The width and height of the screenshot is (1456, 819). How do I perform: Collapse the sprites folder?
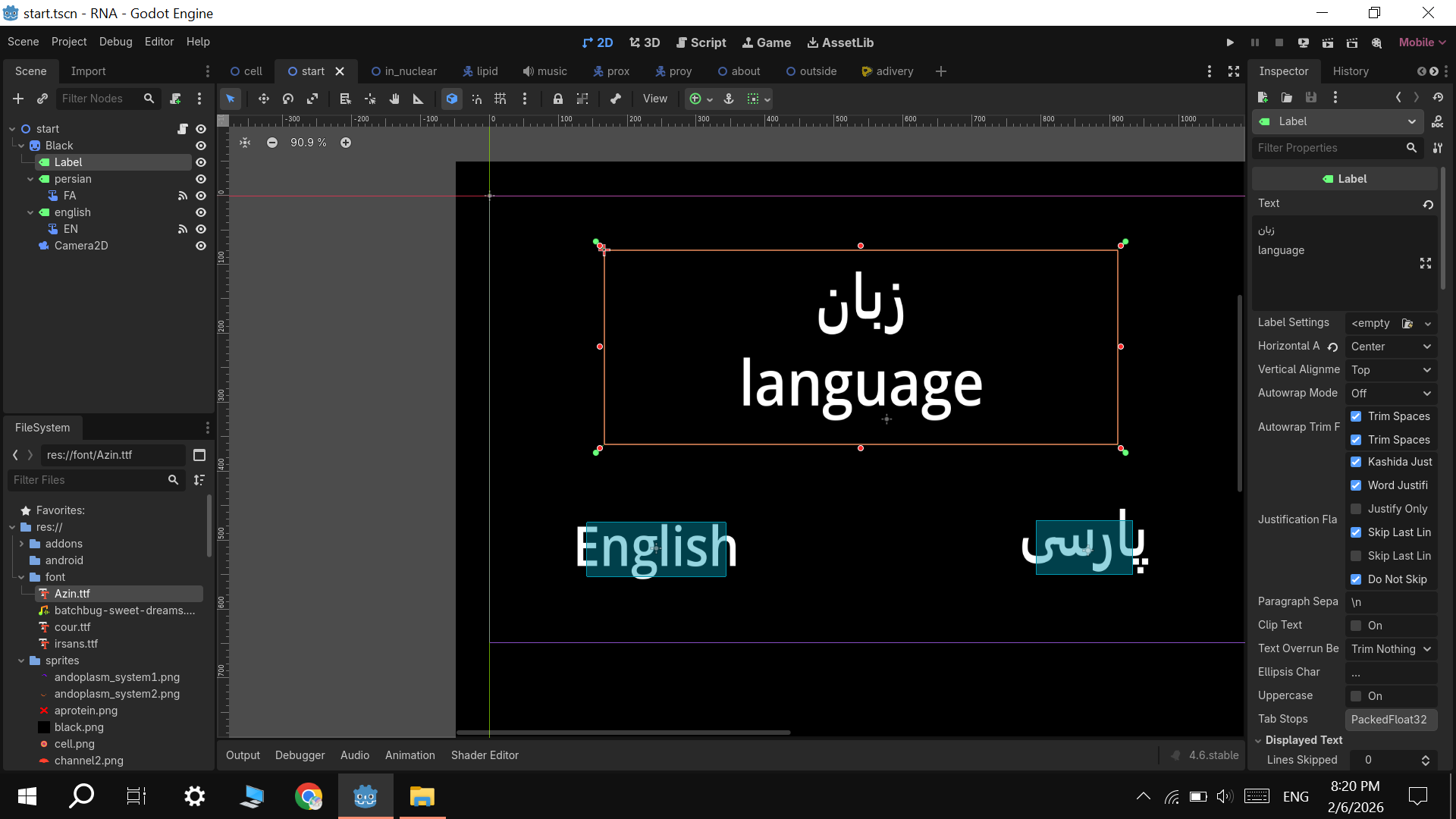coord(21,661)
